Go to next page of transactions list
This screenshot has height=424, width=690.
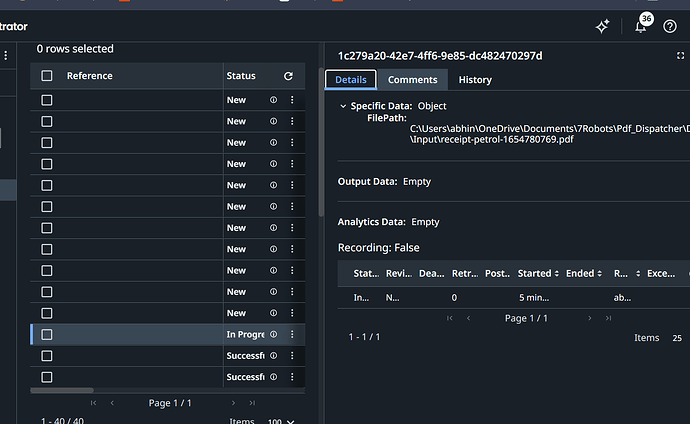(x=233, y=403)
